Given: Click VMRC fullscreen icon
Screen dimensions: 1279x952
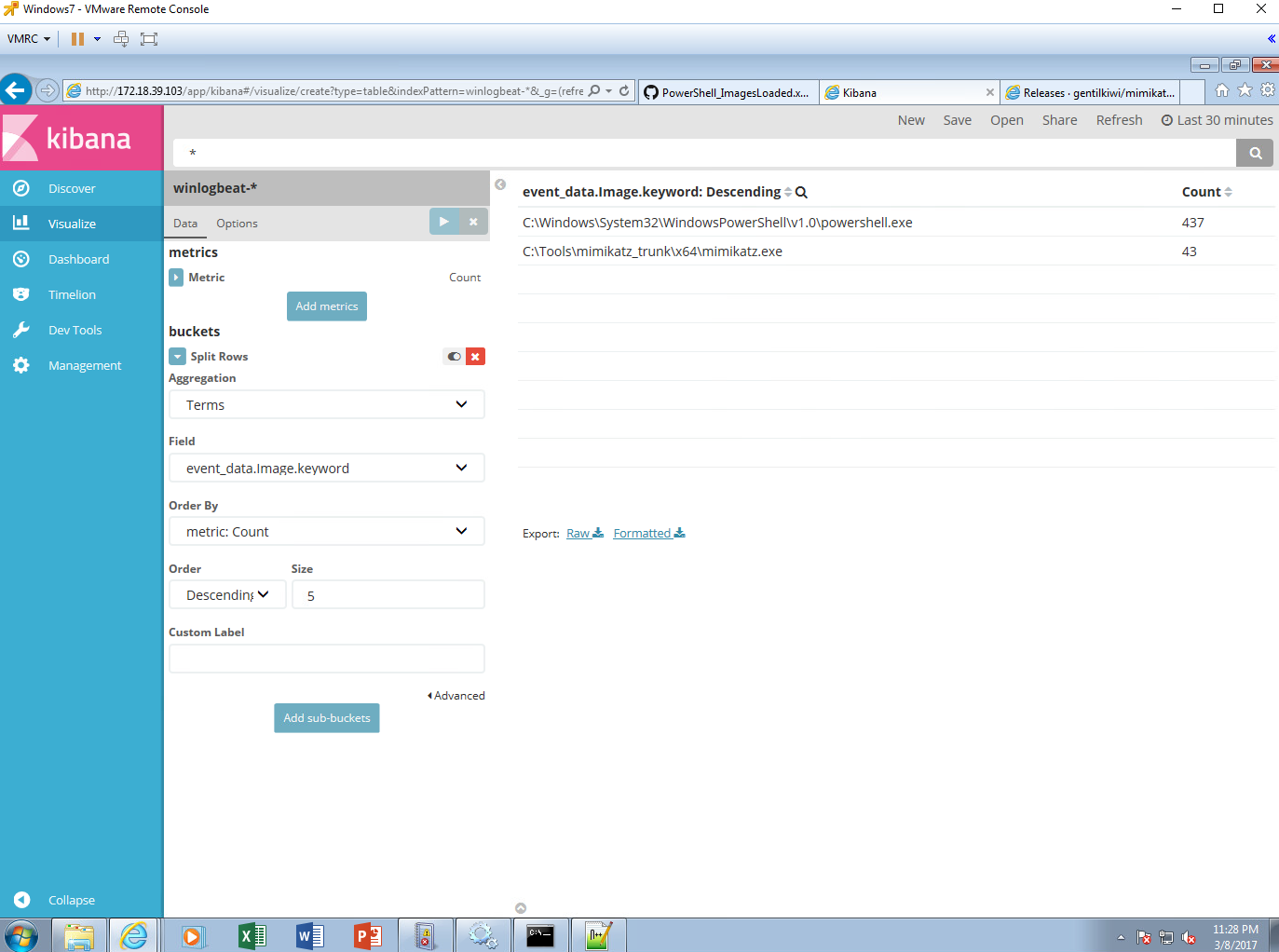Looking at the screenshot, I should [x=149, y=39].
